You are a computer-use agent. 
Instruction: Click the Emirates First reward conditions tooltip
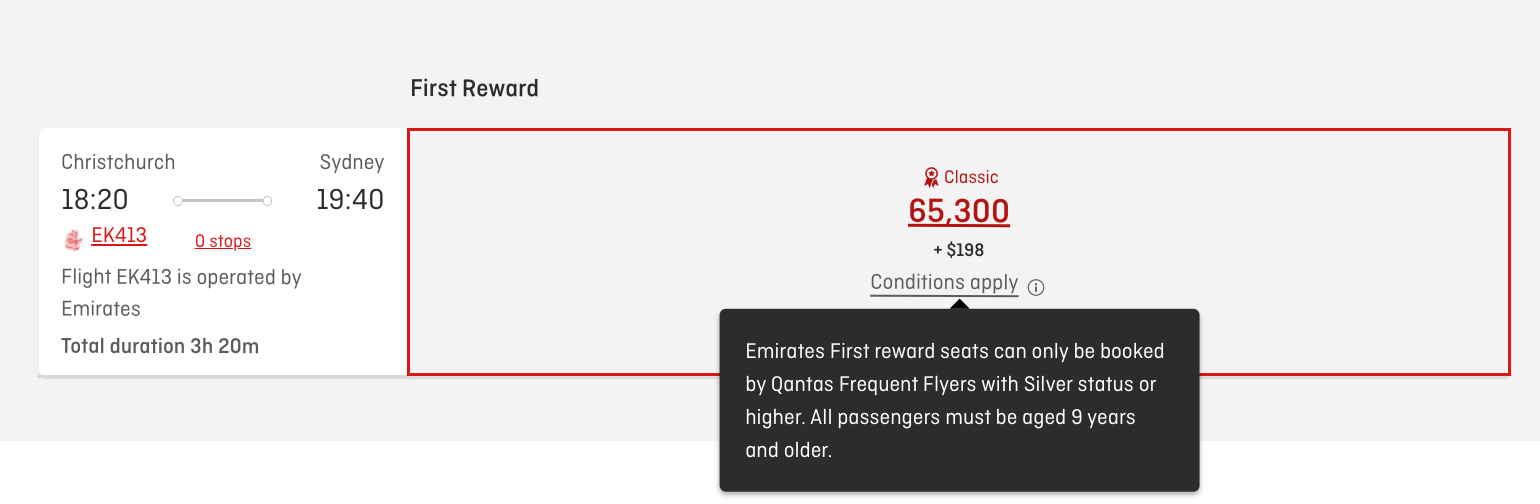[x=958, y=400]
